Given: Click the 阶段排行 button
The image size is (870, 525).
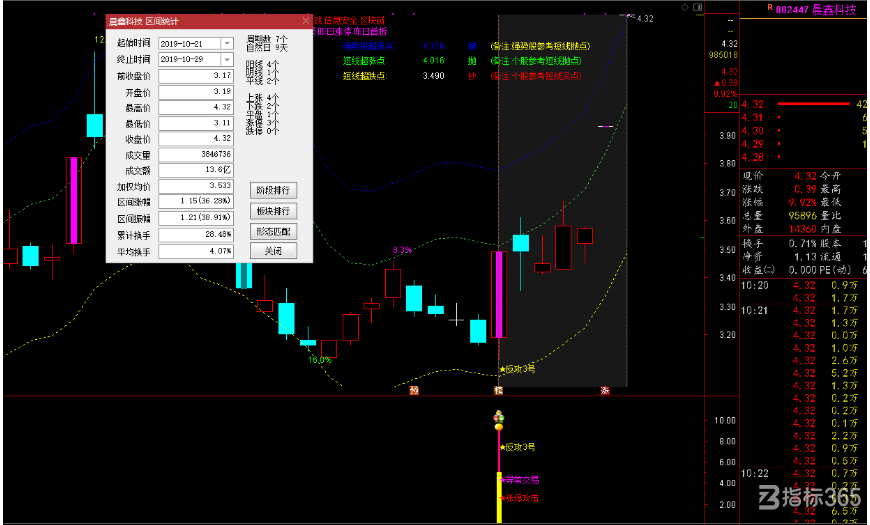Looking at the screenshot, I should click(x=273, y=190).
